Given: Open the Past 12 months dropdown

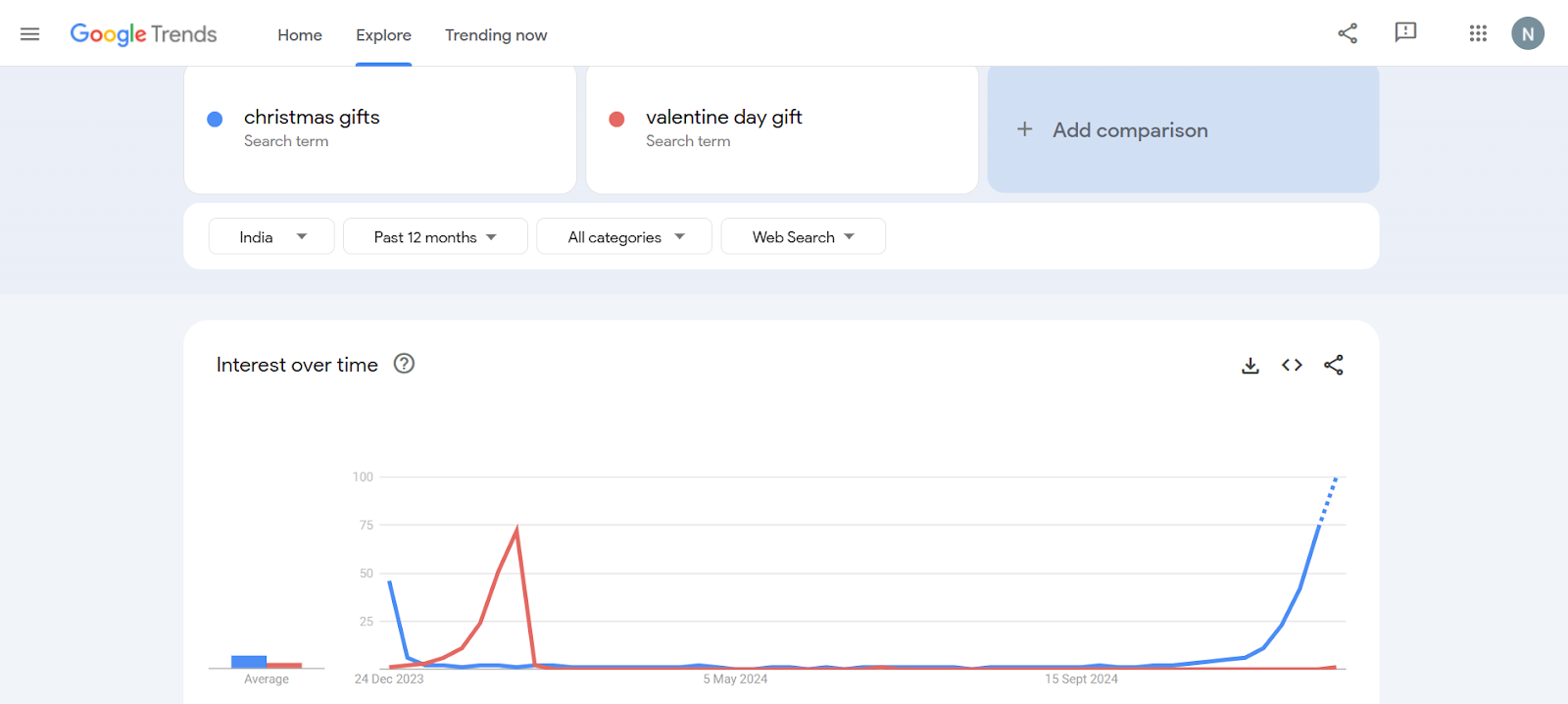Looking at the screenshot, I should [x=435, y=236].
